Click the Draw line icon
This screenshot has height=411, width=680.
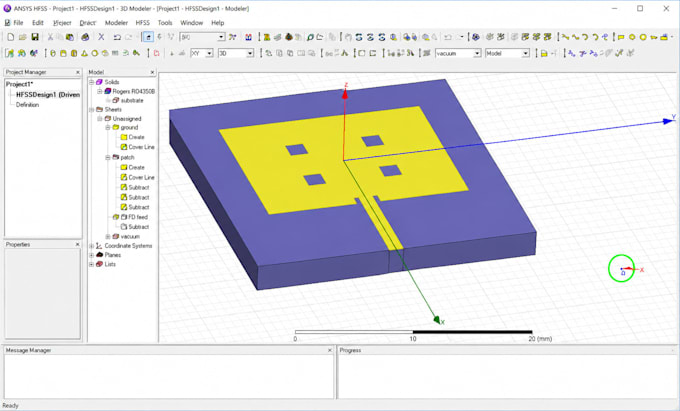pyautogui.click(x=565, y=37)
